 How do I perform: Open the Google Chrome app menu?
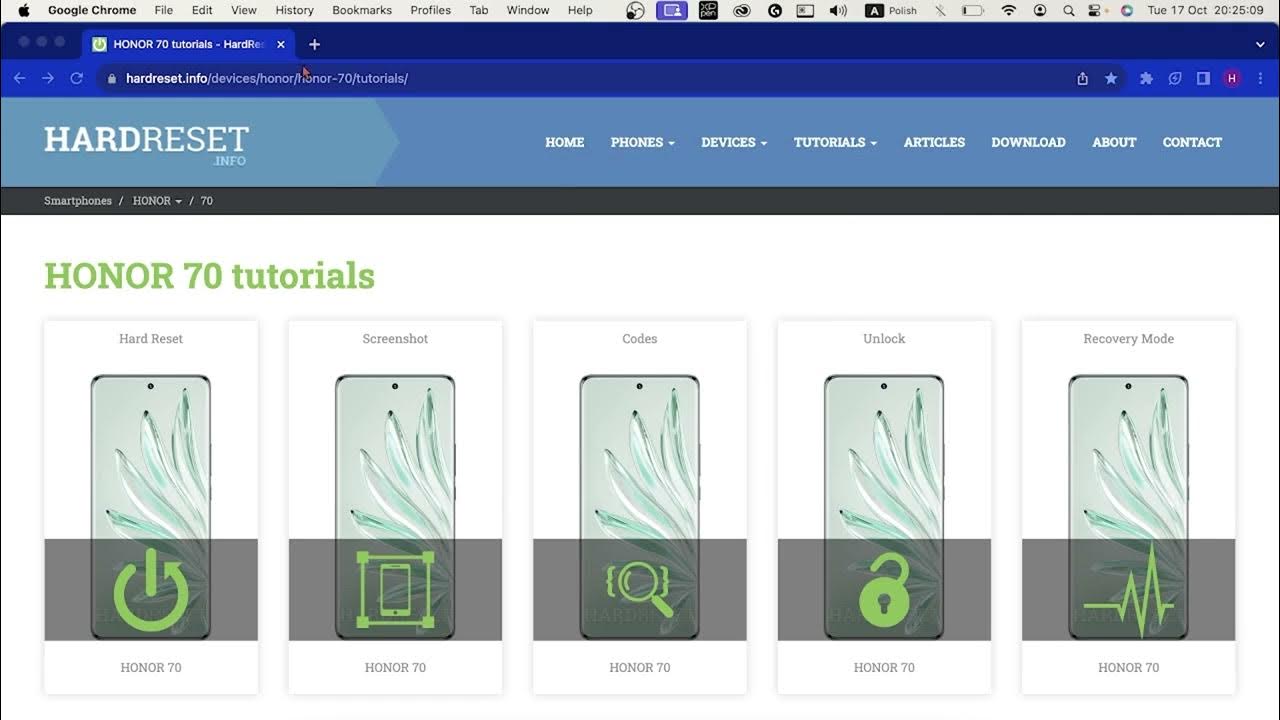click(92, 10)
